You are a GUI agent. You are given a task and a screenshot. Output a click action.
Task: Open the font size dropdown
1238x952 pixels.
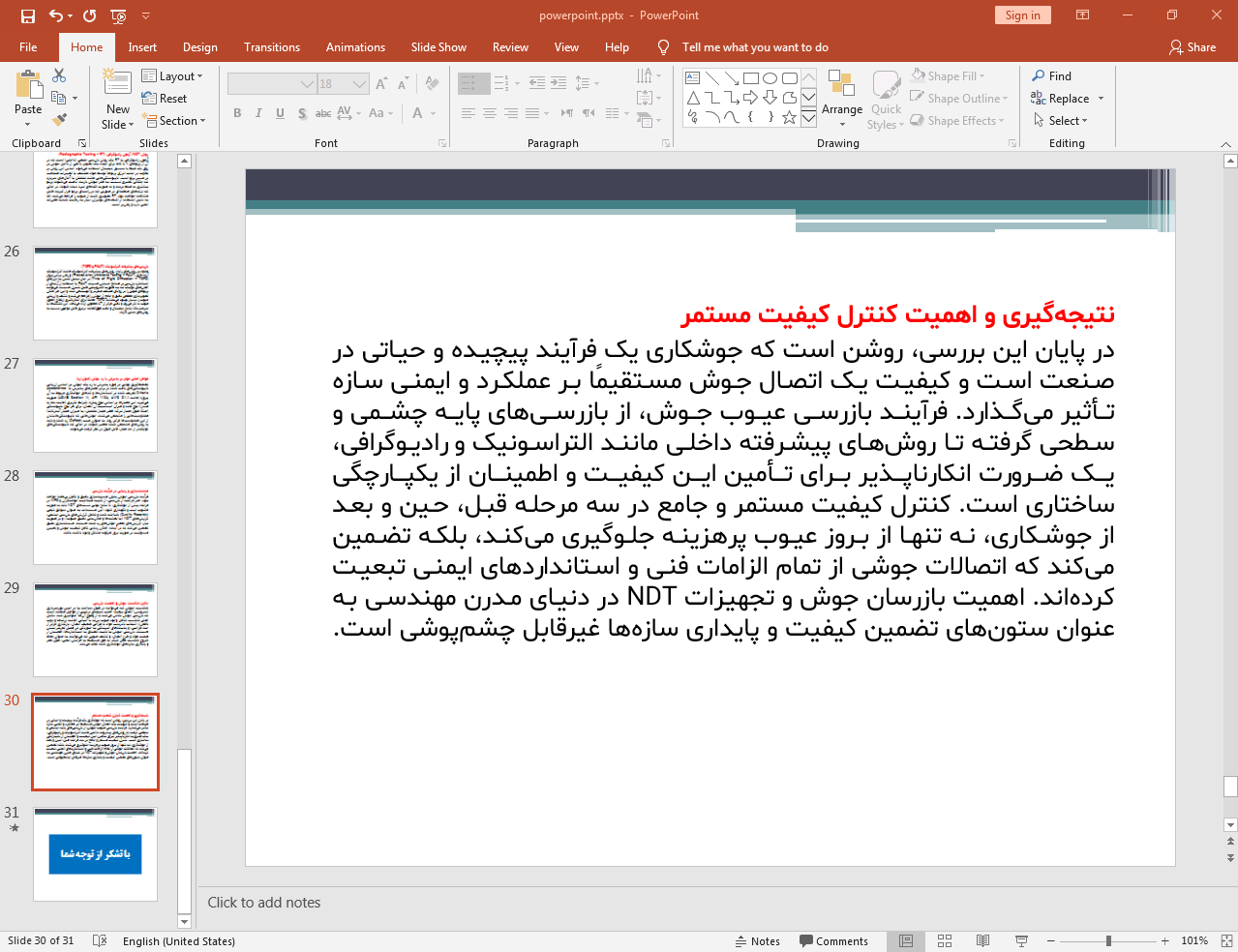coord(360,83)
